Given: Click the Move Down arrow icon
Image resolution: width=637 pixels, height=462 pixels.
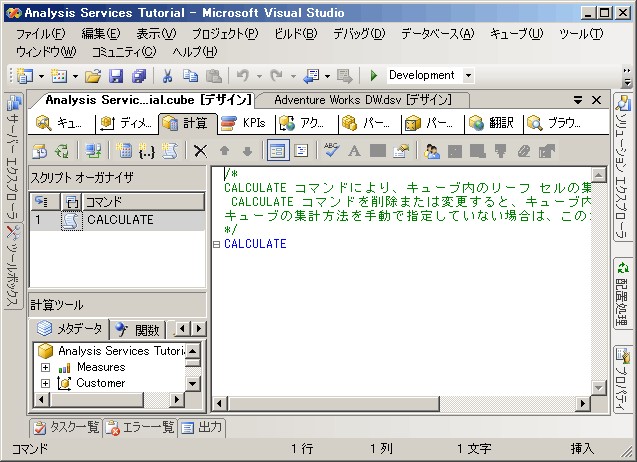Looking at the screenshot, I should (247, 151).
